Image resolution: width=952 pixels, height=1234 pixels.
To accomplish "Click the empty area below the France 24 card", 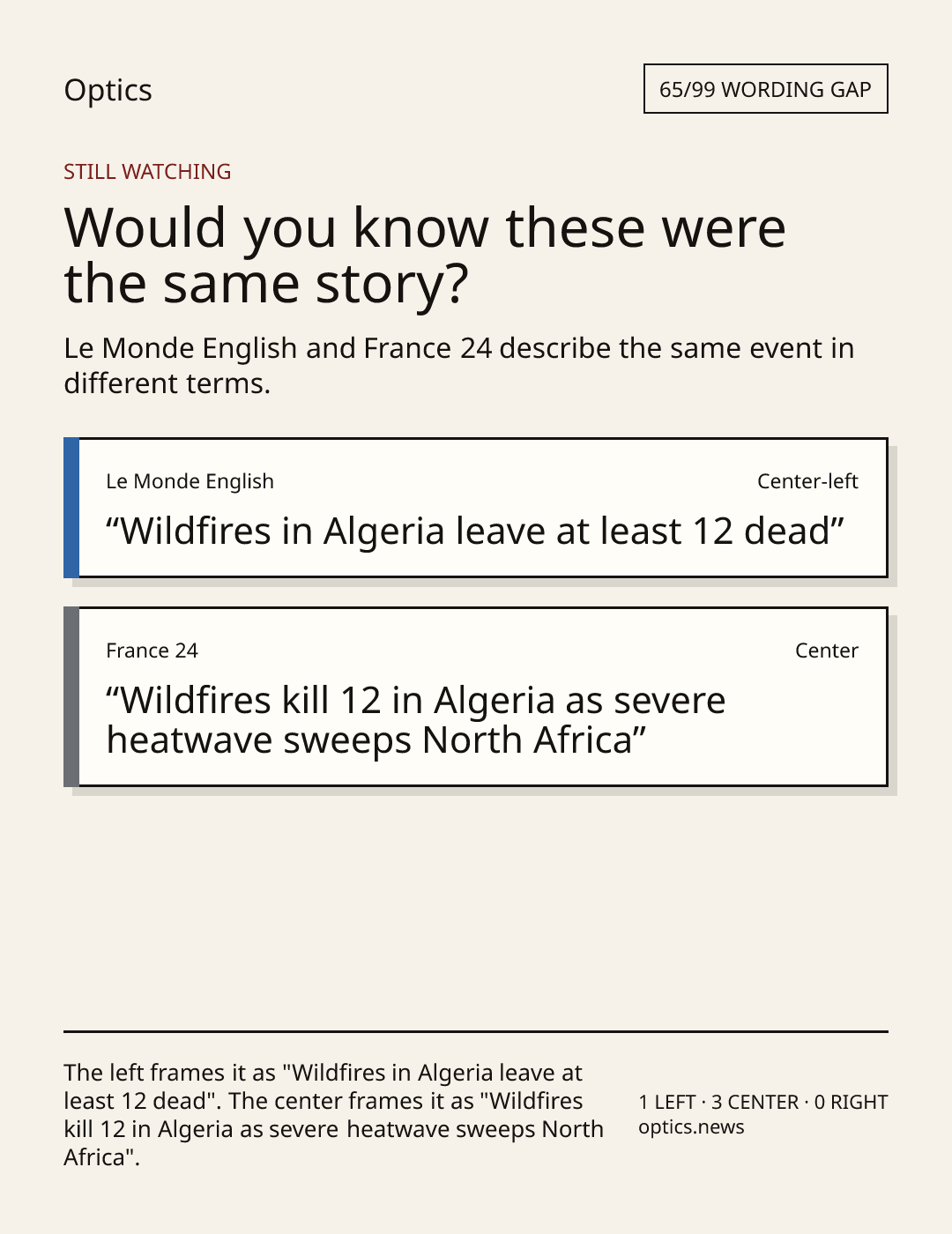I will tap(476, 908).
